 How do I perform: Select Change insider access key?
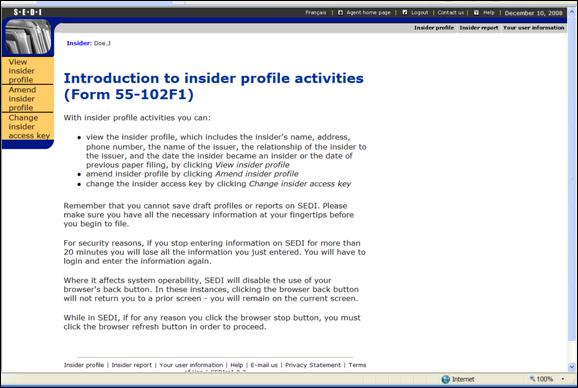[x=28, y=127]
